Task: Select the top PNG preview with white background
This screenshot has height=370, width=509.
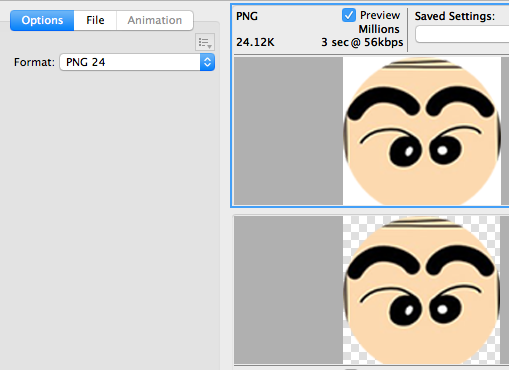Action: (372, 131)
